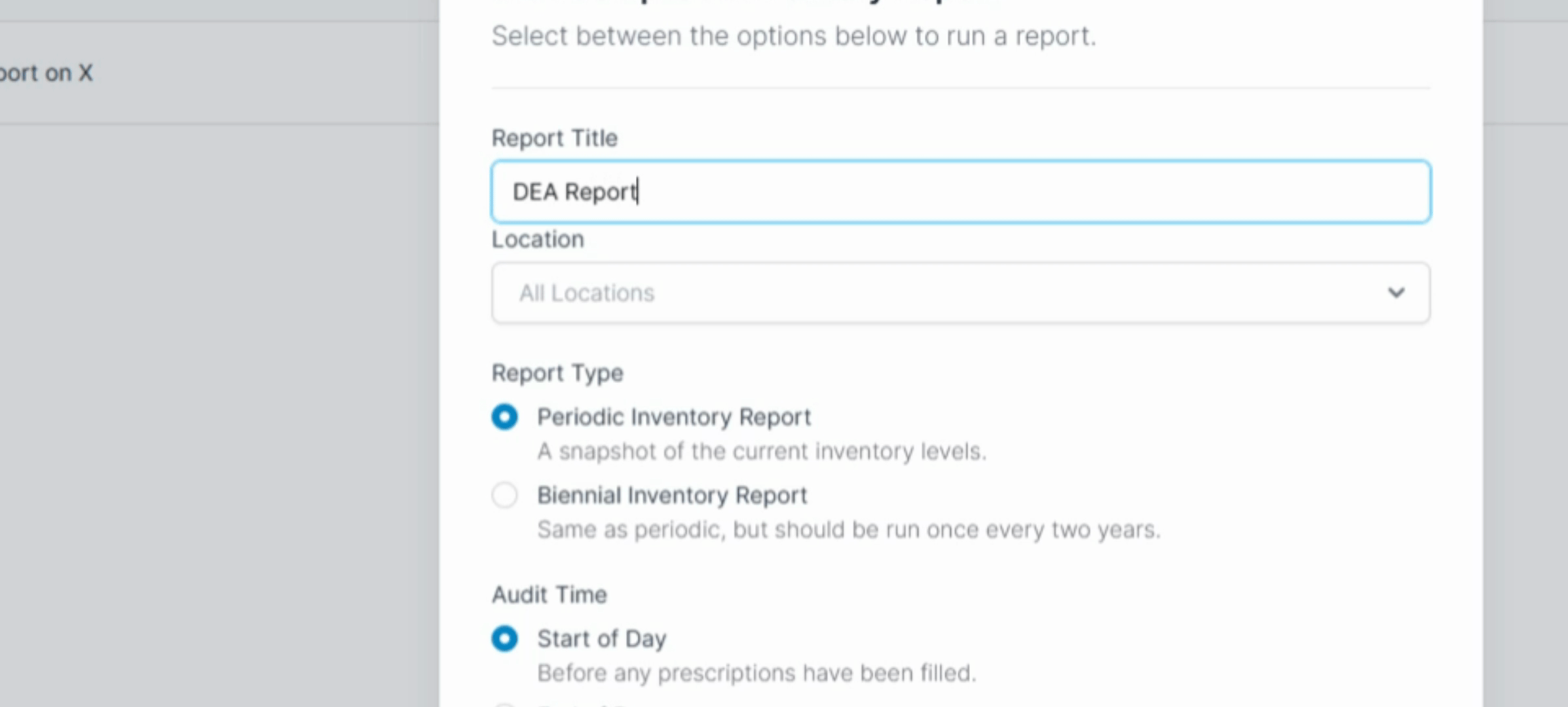Click the Report Type heading
Viewport: 1568px width, 707px height.
point(557,372)
